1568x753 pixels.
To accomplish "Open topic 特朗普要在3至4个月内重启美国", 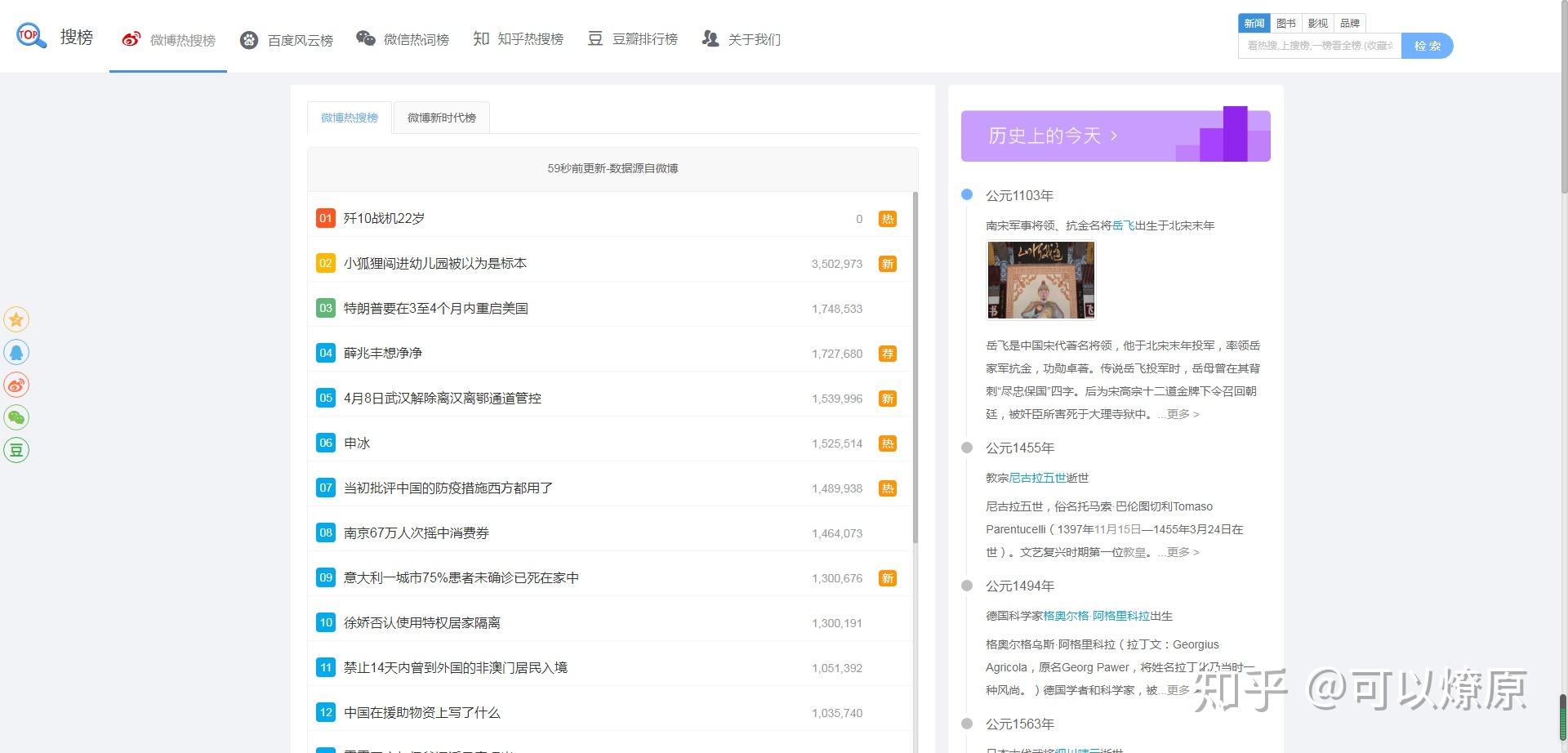I will (436, 308).
